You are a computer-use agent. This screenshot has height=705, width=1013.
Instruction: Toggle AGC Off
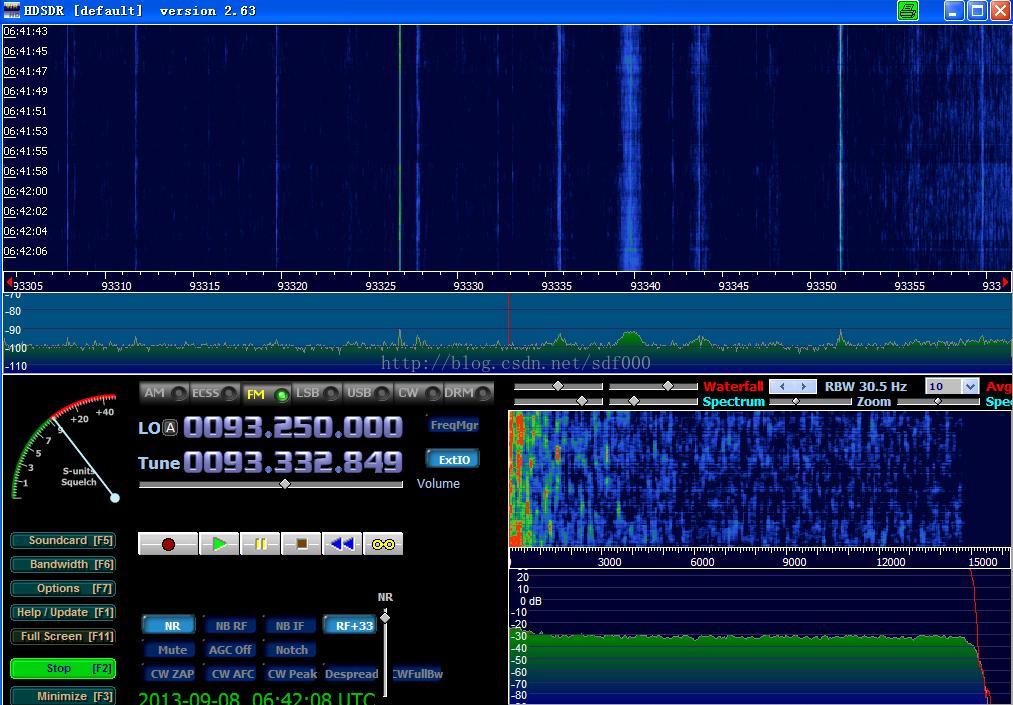[x=230, y=649]
